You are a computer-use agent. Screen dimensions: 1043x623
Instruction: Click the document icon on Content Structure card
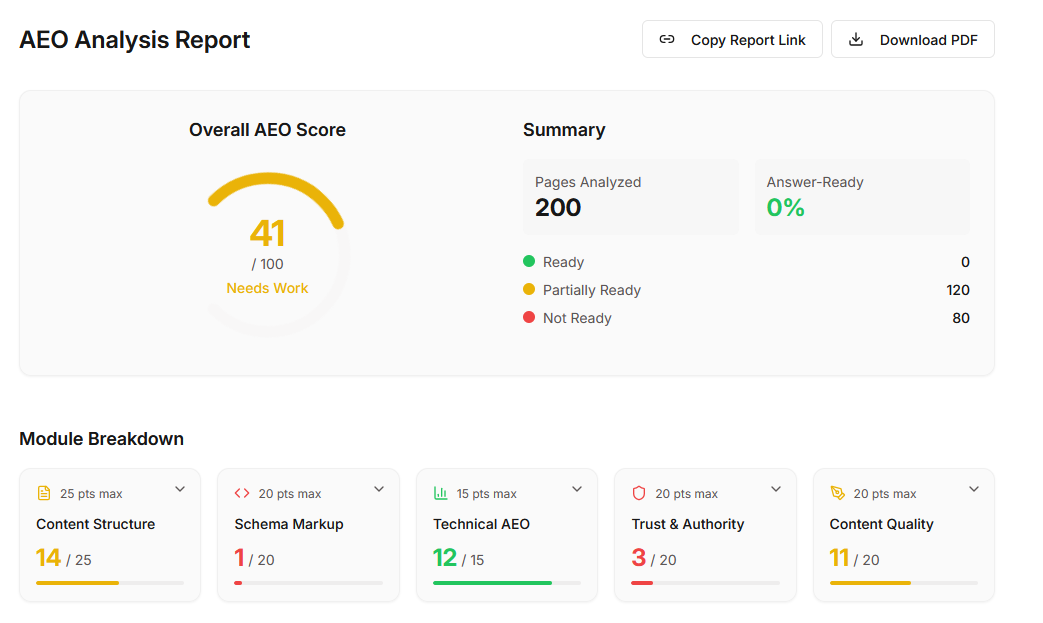(x=44, y=493)
